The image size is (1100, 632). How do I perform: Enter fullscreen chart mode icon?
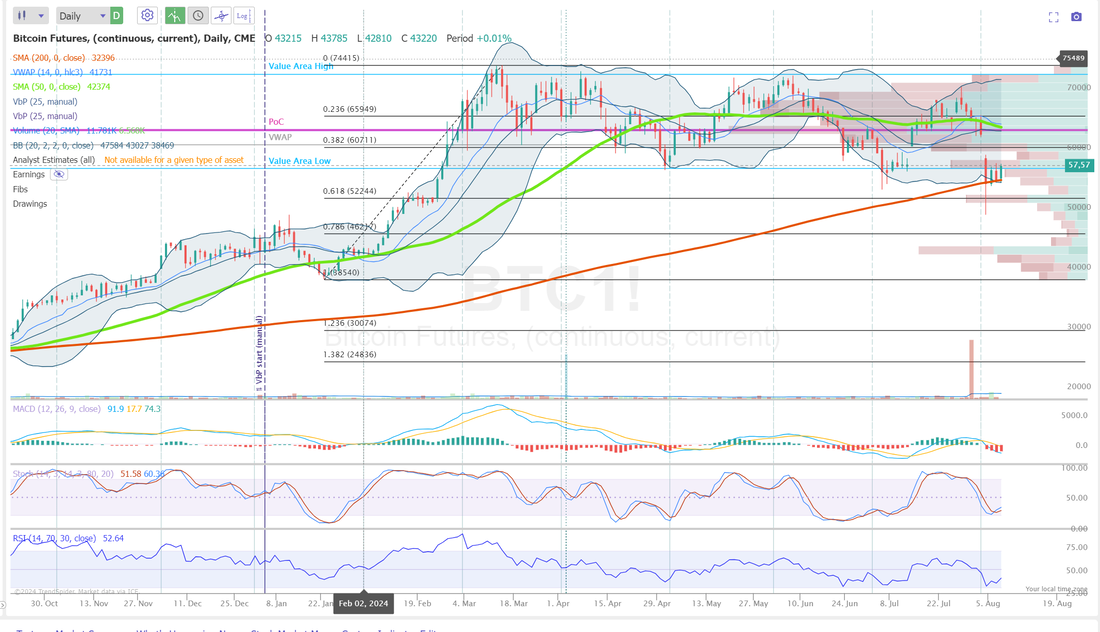click(1053, 17)
